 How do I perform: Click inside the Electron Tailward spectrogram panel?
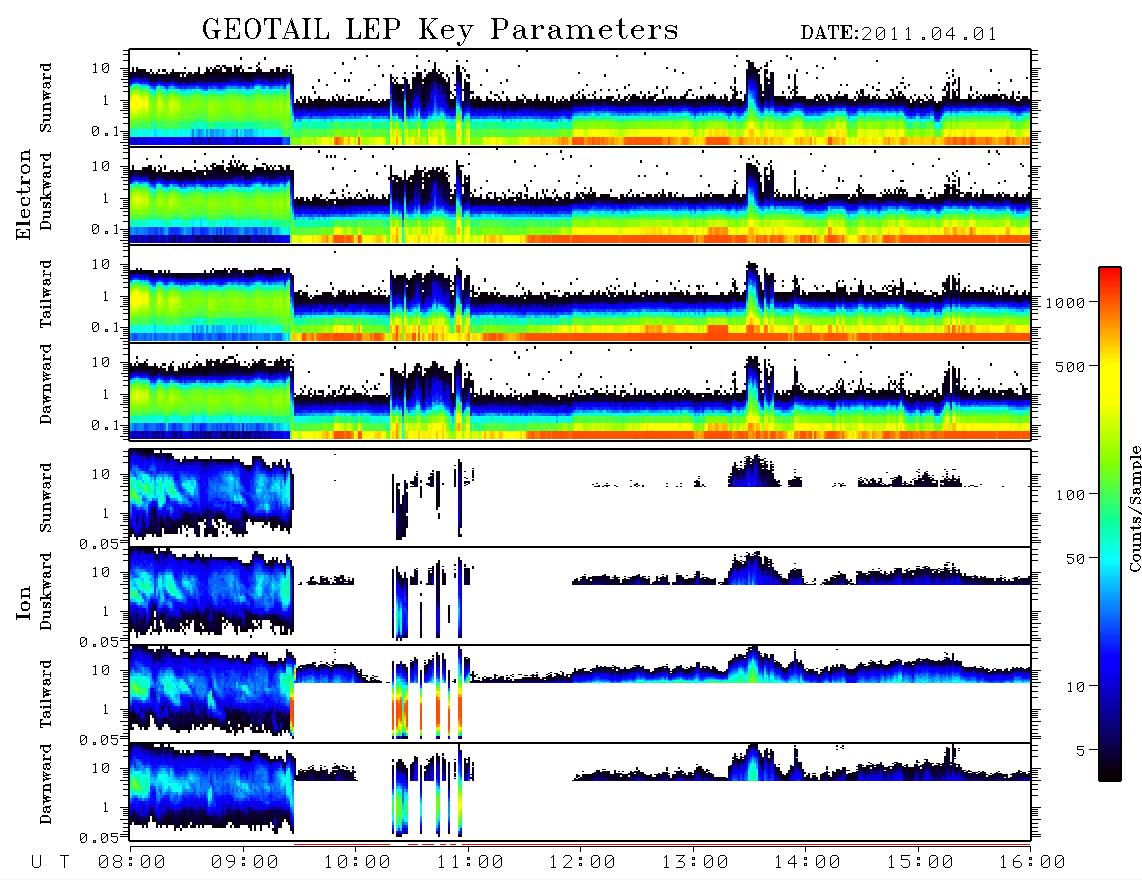coord(580,294)
